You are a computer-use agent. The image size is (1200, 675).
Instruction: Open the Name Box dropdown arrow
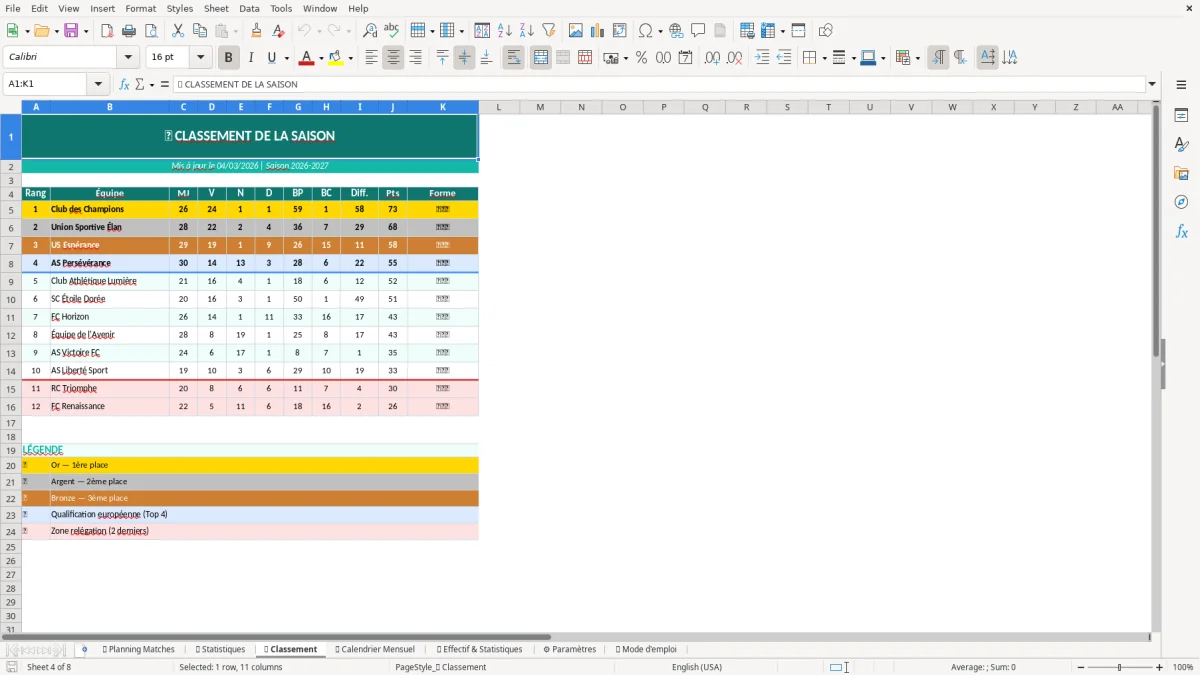(100, 85)
